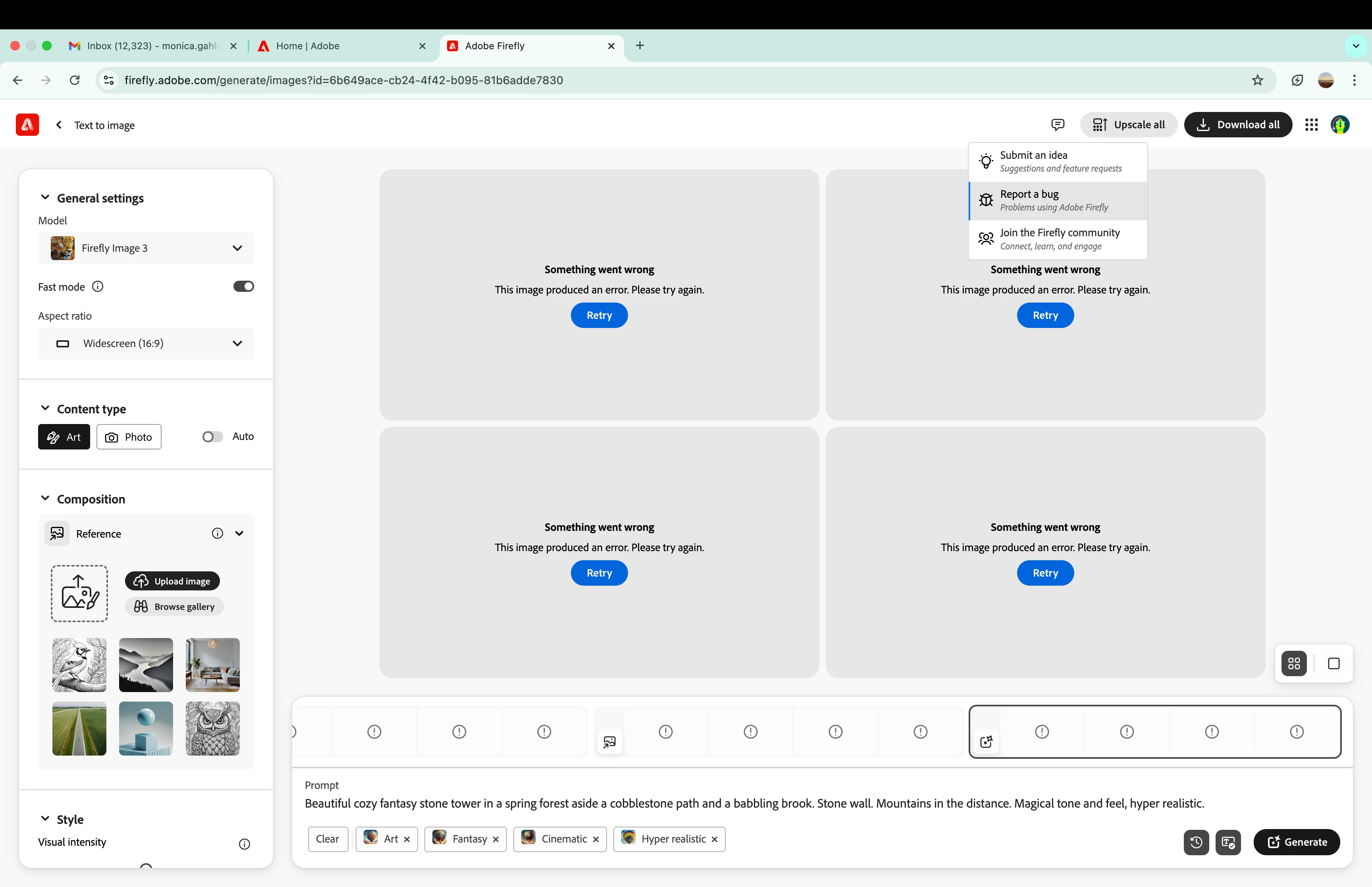This screenshot has height=887, width=1372.
Task: Click the Adobe logo home icon
Action: 27,125
